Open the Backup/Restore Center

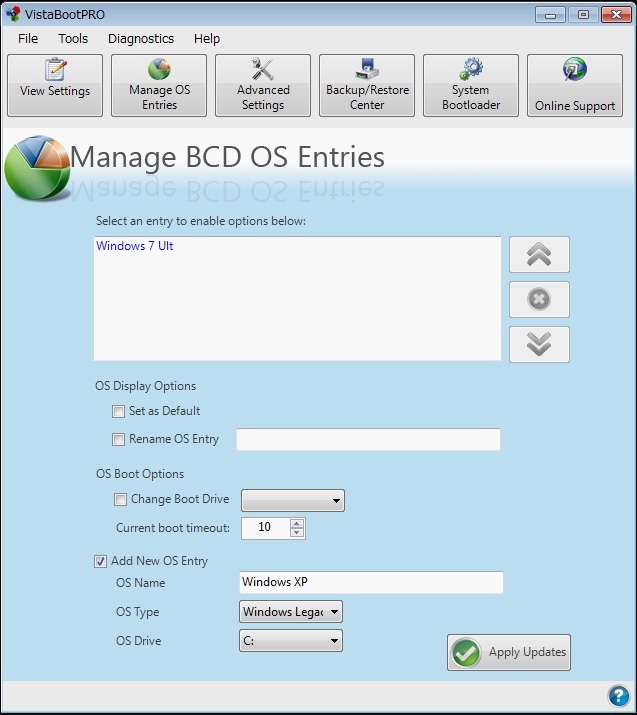367,85
